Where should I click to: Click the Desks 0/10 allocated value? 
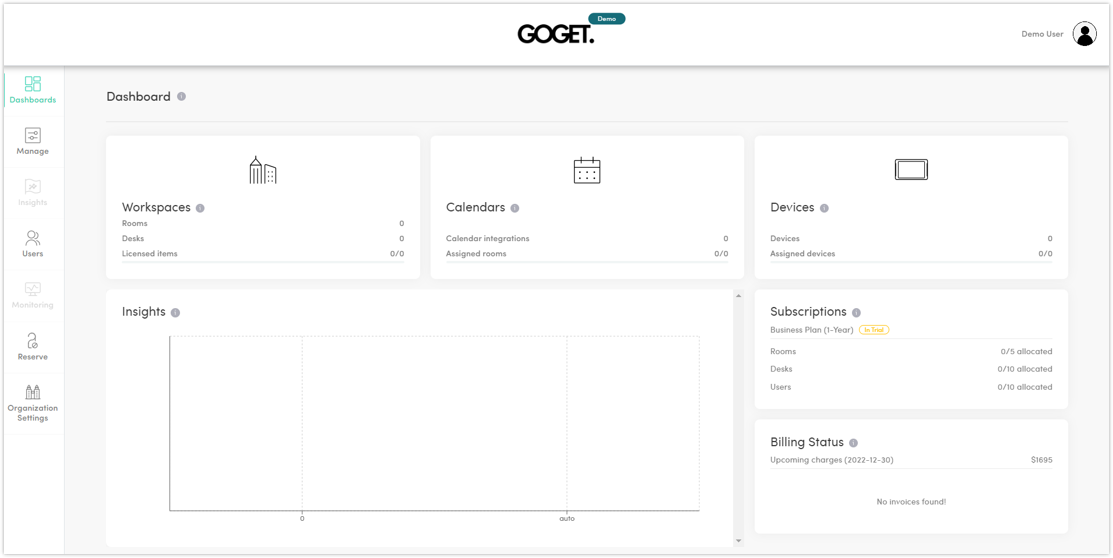[x=1025, y=369]
